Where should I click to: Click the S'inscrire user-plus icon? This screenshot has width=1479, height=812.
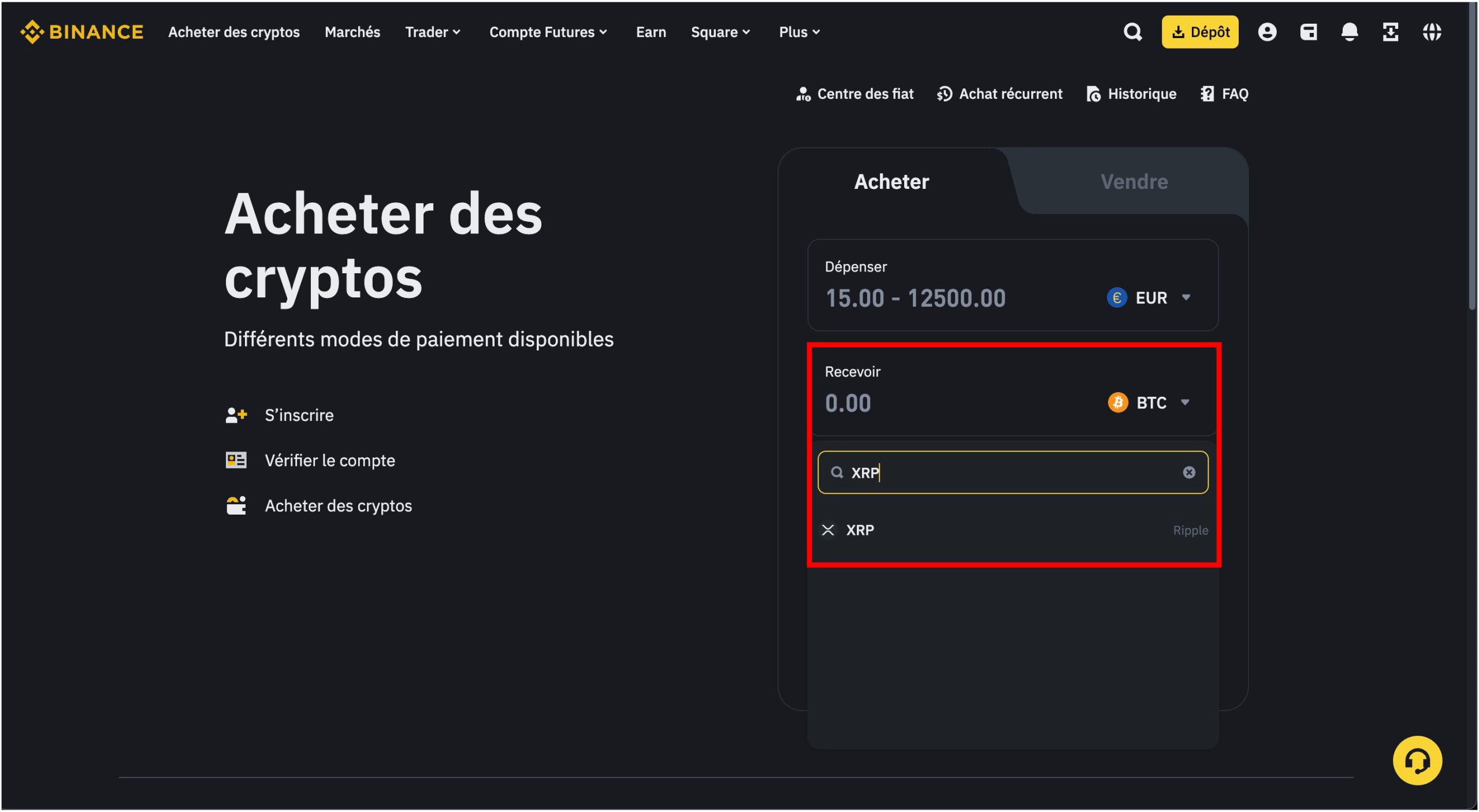point(236,415)
